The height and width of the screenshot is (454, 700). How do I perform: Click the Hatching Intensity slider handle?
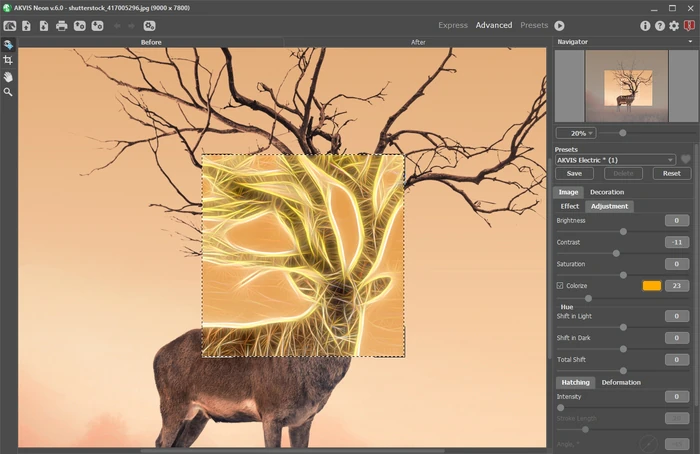point(560,408)
